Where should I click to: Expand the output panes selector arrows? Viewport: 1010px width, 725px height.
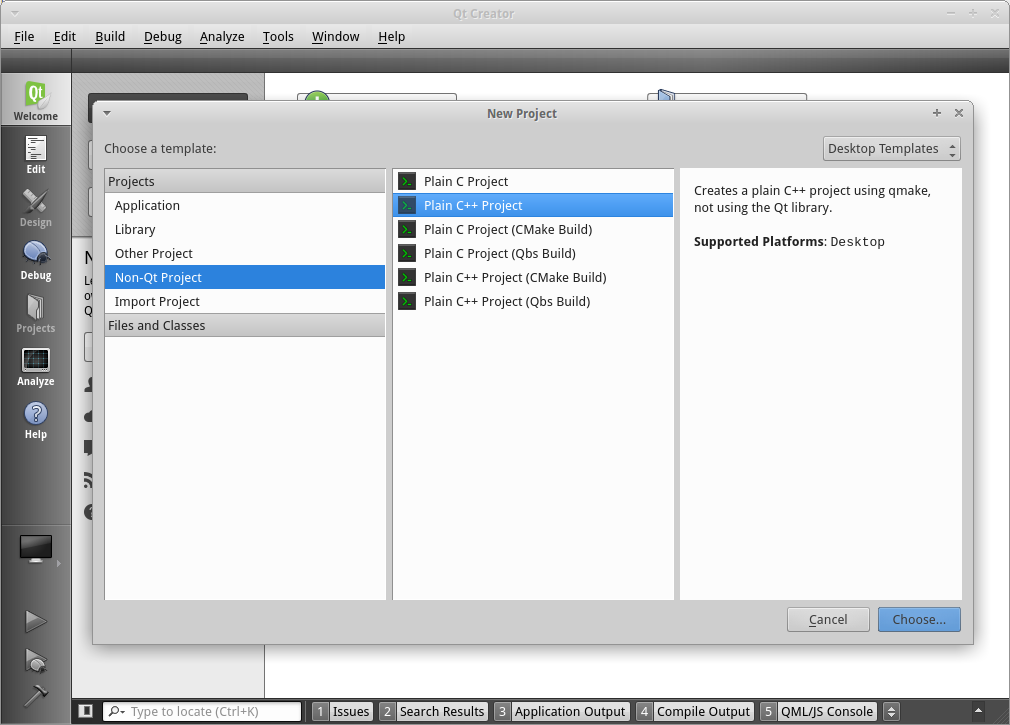[x=892, y=712]
